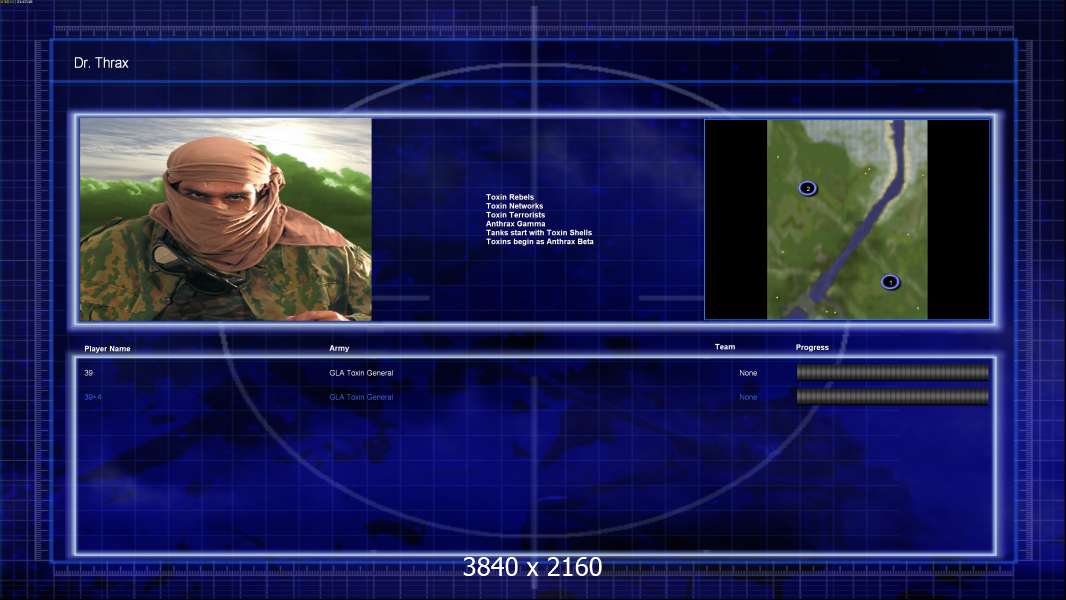The image size is (1066, 600).
Task: Click start position marker 2 on map
Action: pos(808,188)
